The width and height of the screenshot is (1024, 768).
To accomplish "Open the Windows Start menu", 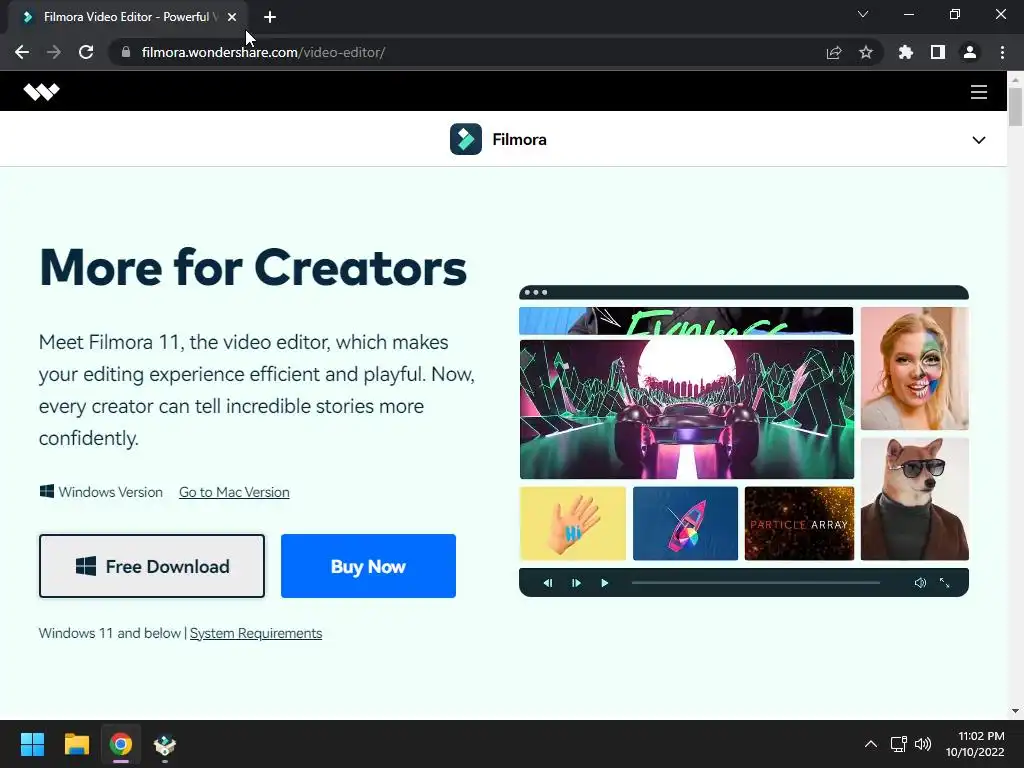I will point(32,744).
